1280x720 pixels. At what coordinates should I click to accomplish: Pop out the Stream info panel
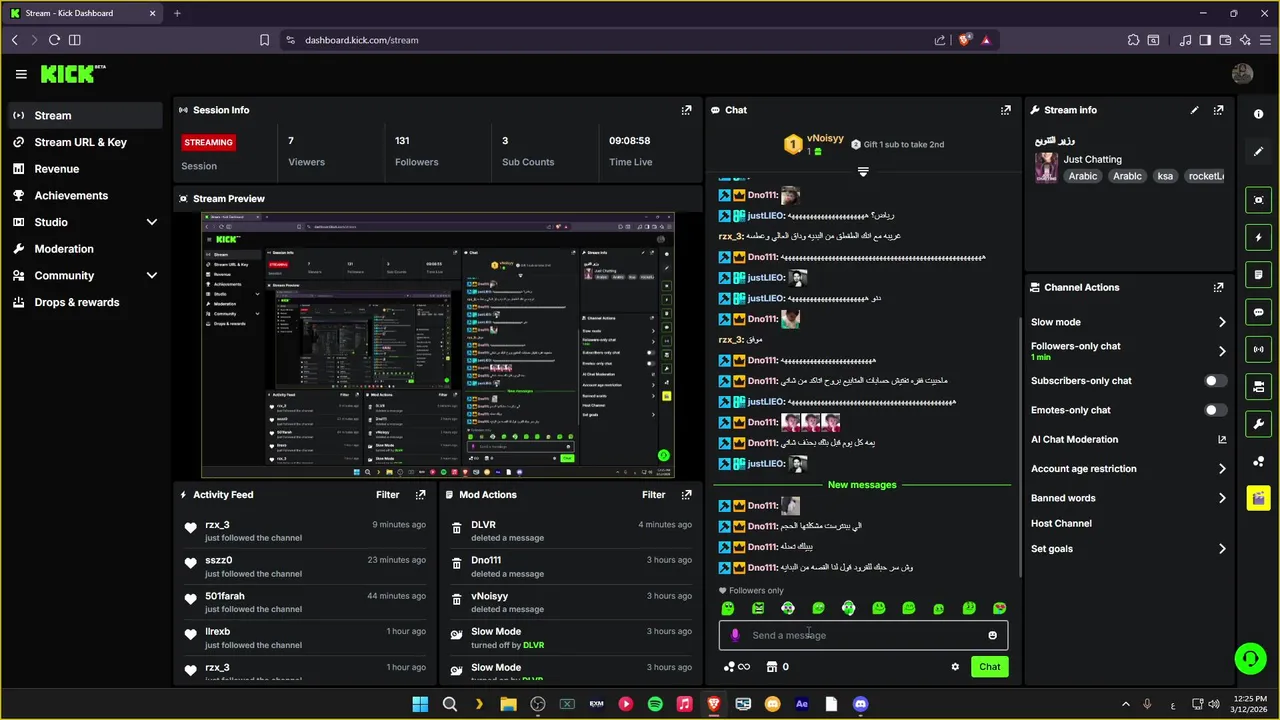(1218, 110)
